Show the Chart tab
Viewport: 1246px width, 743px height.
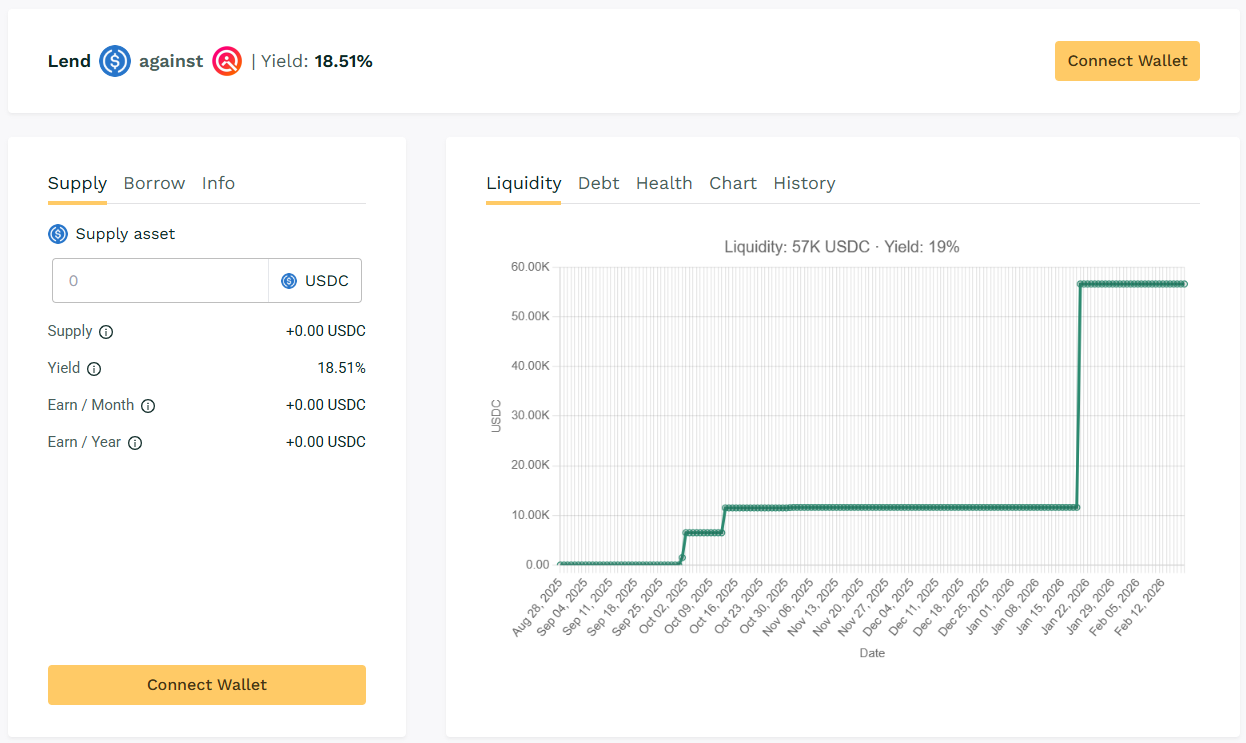coord(733,183)
